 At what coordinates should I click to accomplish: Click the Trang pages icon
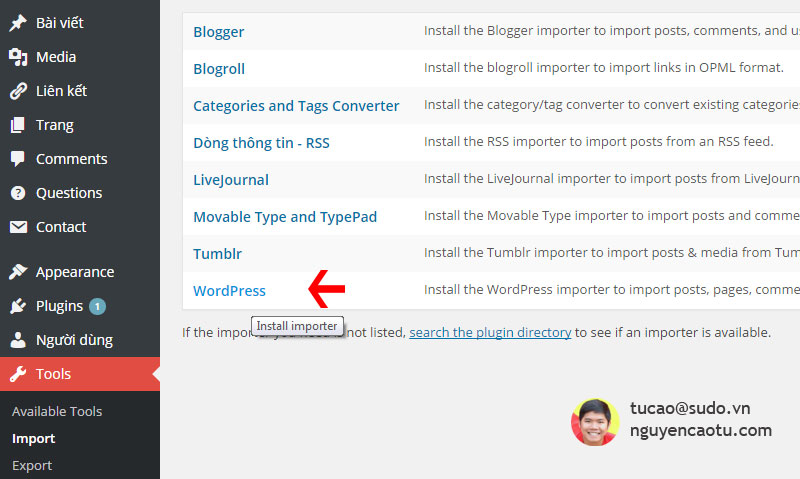click(18, 125)
